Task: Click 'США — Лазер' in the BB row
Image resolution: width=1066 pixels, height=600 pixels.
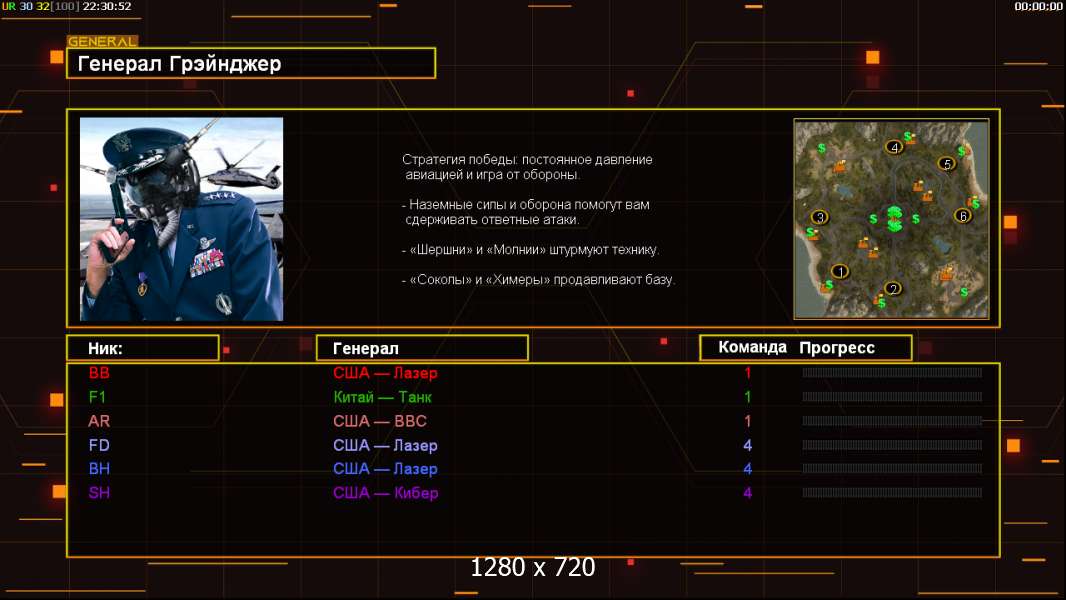Action: tap(385, 372)
